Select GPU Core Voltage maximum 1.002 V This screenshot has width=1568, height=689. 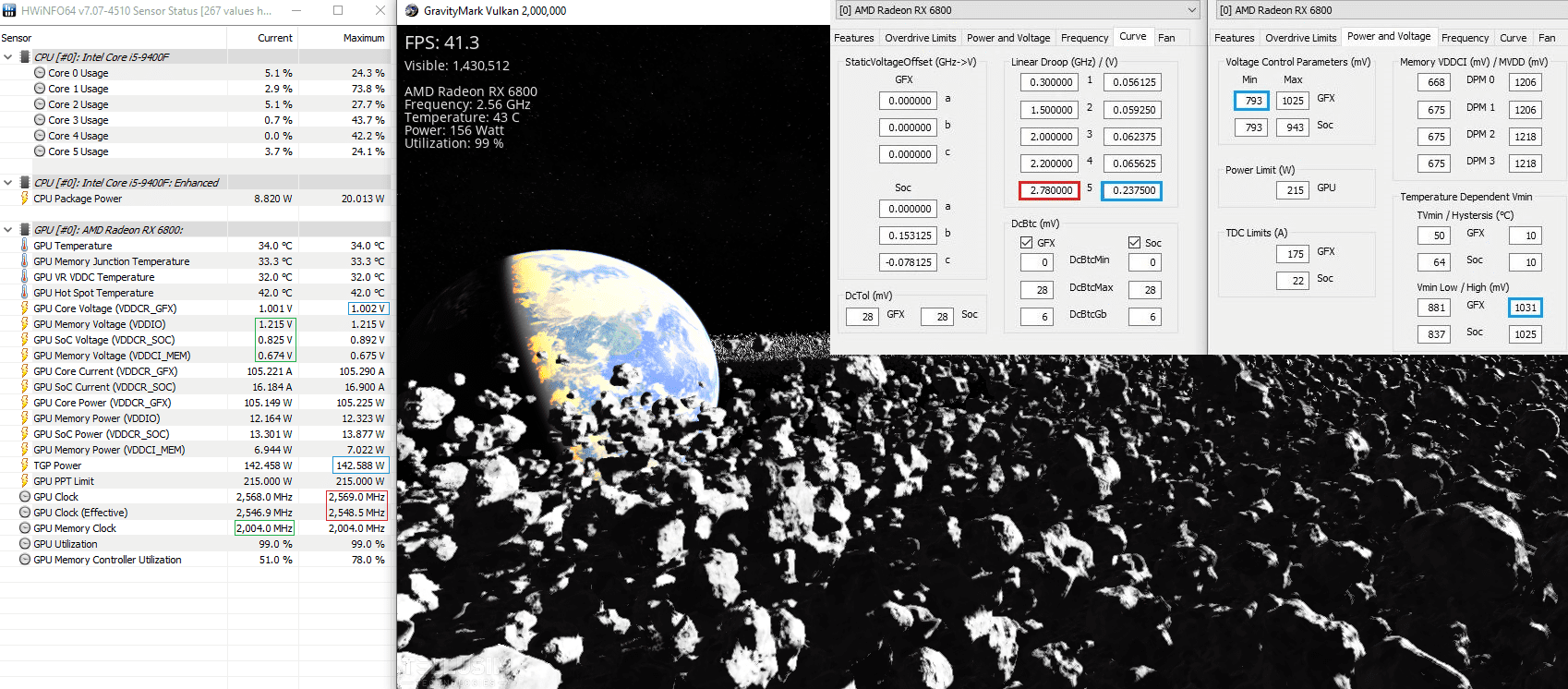click(x=368, y=308)
